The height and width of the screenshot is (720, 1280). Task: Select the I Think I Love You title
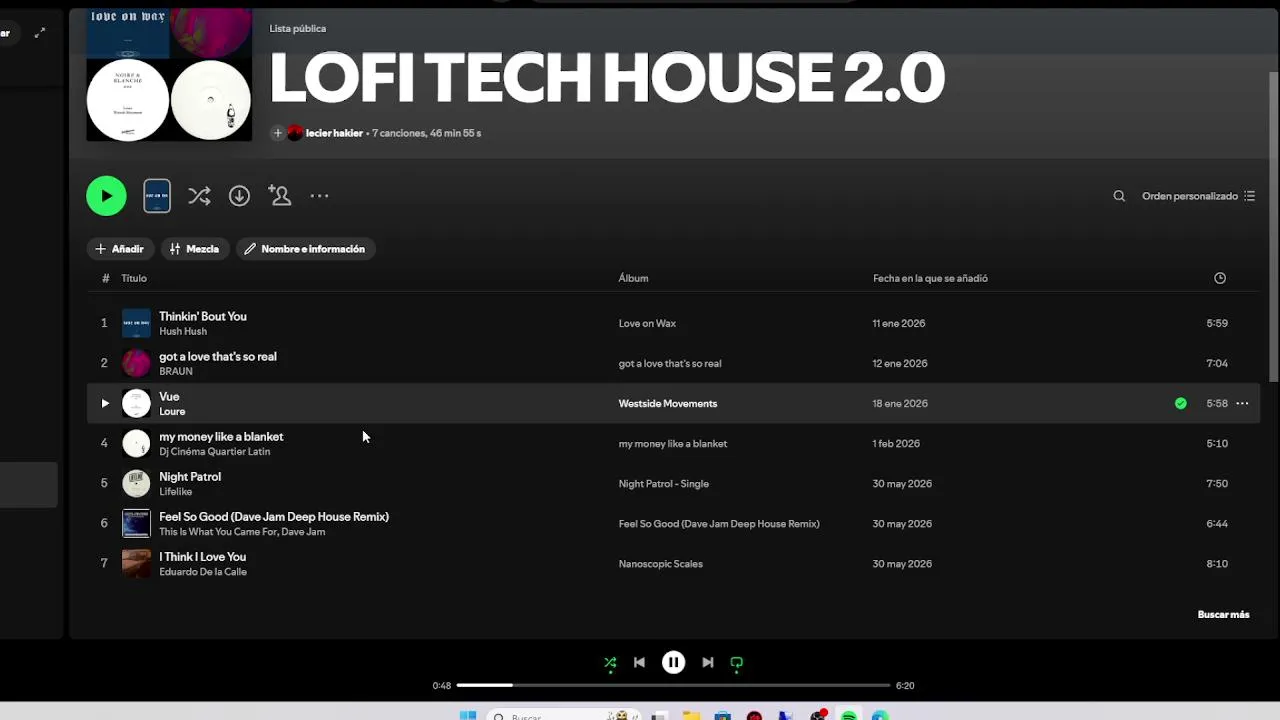pyautogui.click(x=203, y=556)
